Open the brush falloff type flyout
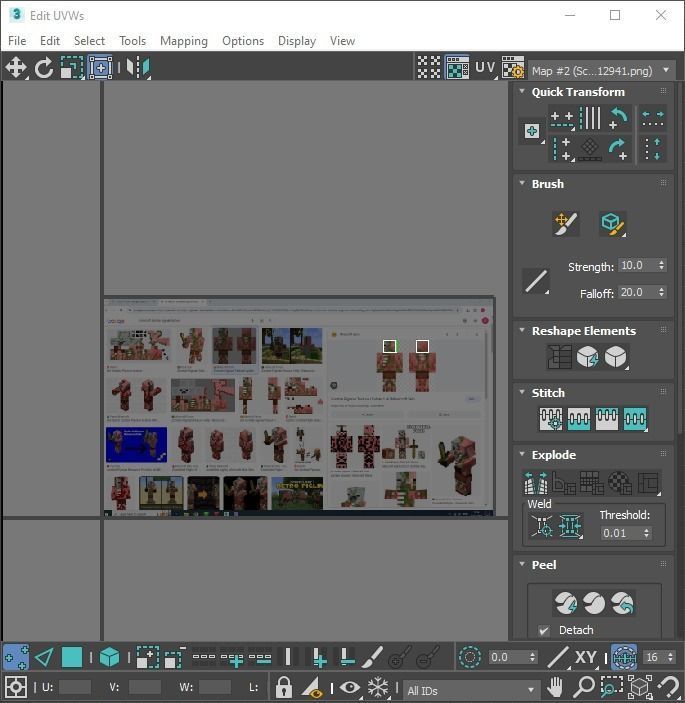Screen dimensions: 685x703 pos(536,282)
